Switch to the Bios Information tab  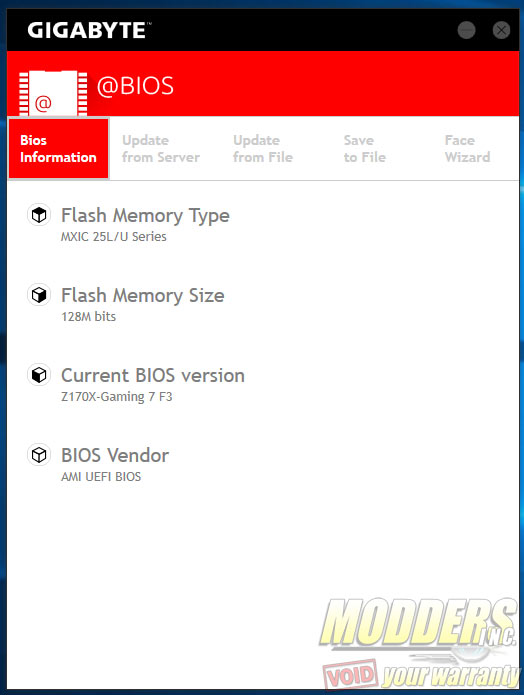59,148
